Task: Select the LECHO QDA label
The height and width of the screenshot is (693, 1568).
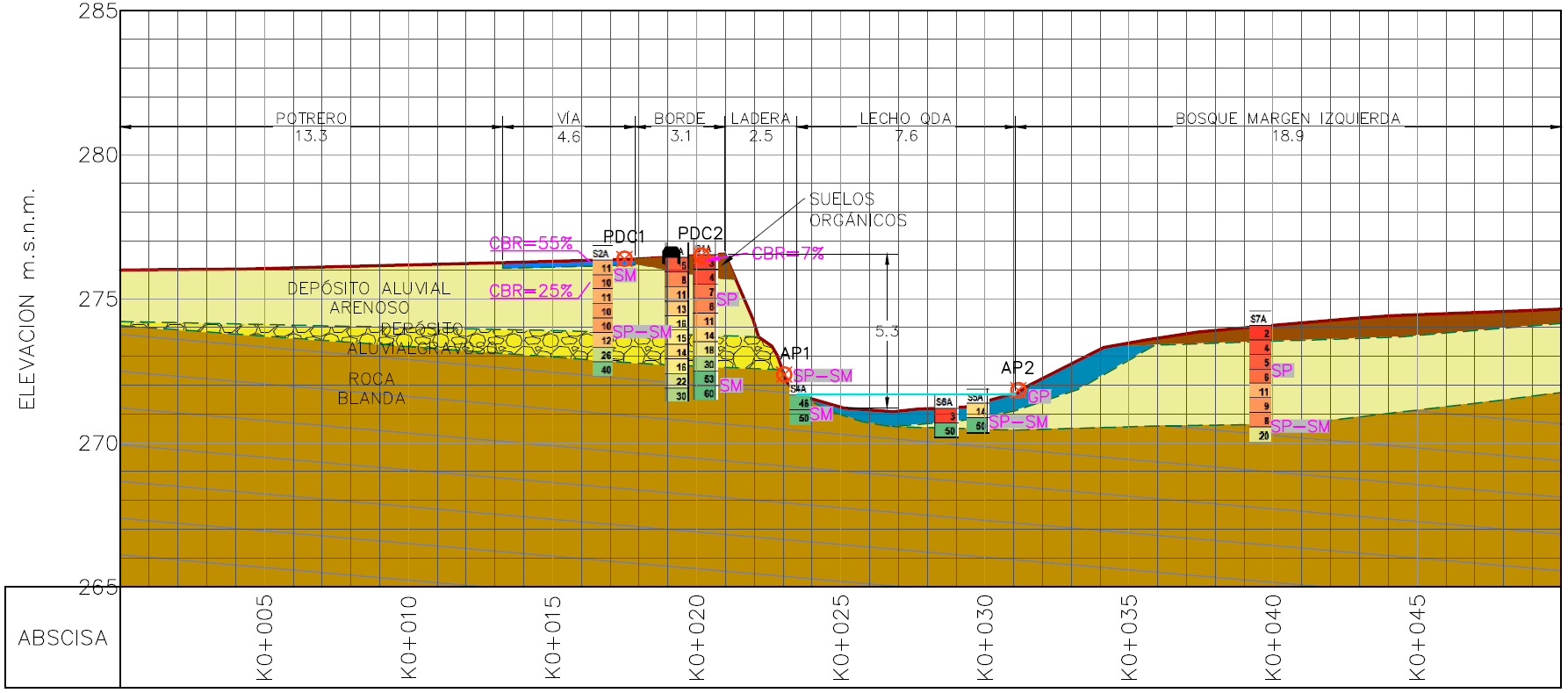Action: (x=905, y=119)
